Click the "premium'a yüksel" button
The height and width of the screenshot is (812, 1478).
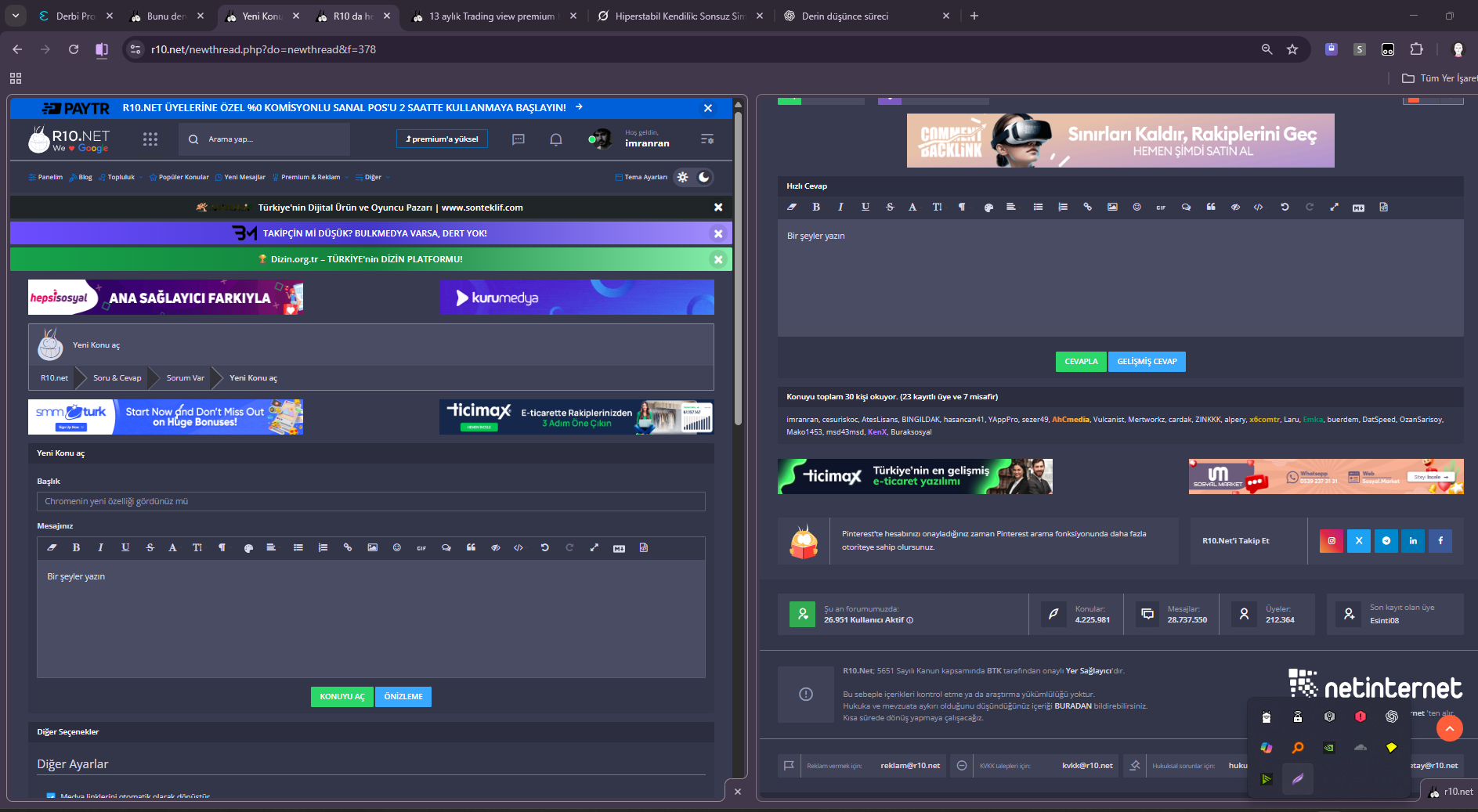click(x=442, y=139)
